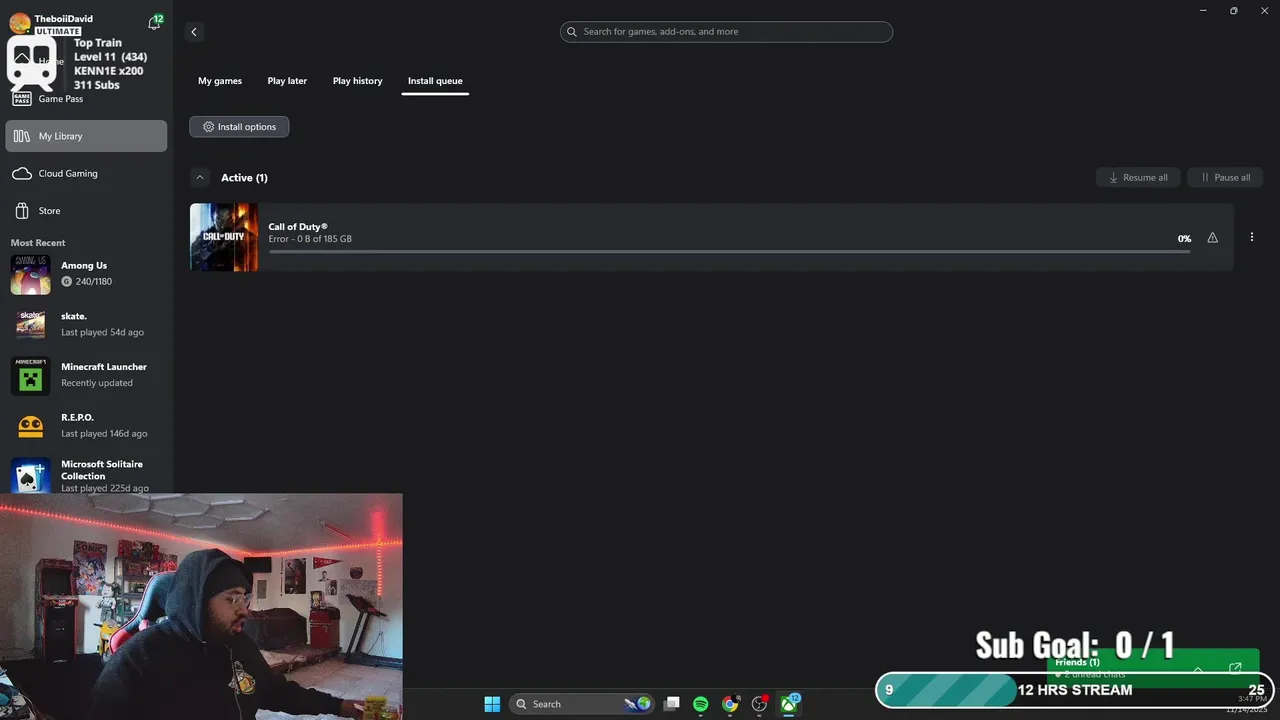The height and width of the screenshot is (720, 1280).
Task: Click the Windows Start button
Action: pyautogui.click(x=492, y=704)
